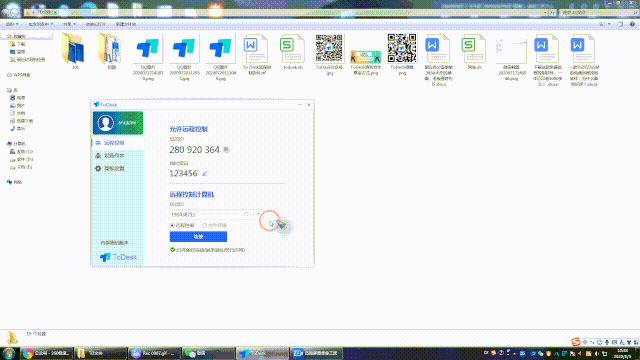Image resolution: width=640 pixels, height=360 pixels.
Task: Open the first QQ image thumbnail
Action: [x=148, y=58]
